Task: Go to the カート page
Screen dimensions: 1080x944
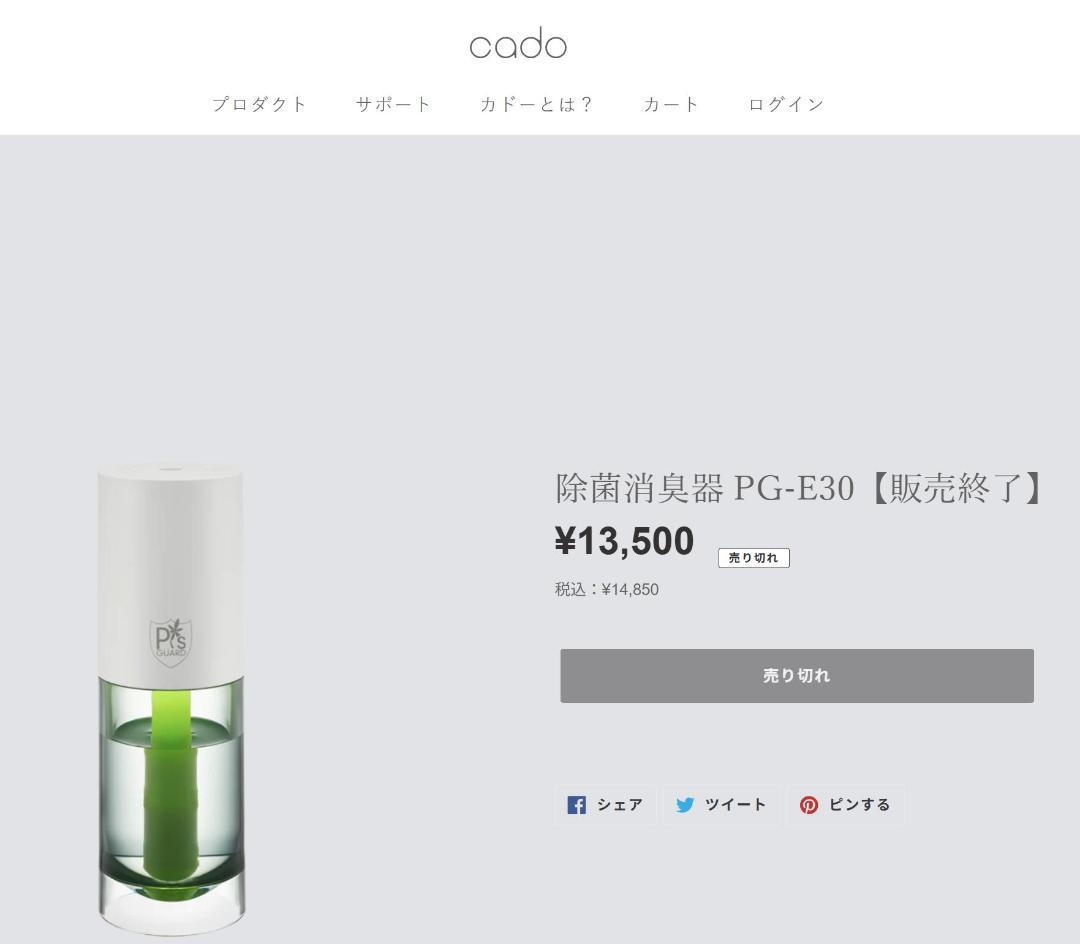Action: point(671,104)
